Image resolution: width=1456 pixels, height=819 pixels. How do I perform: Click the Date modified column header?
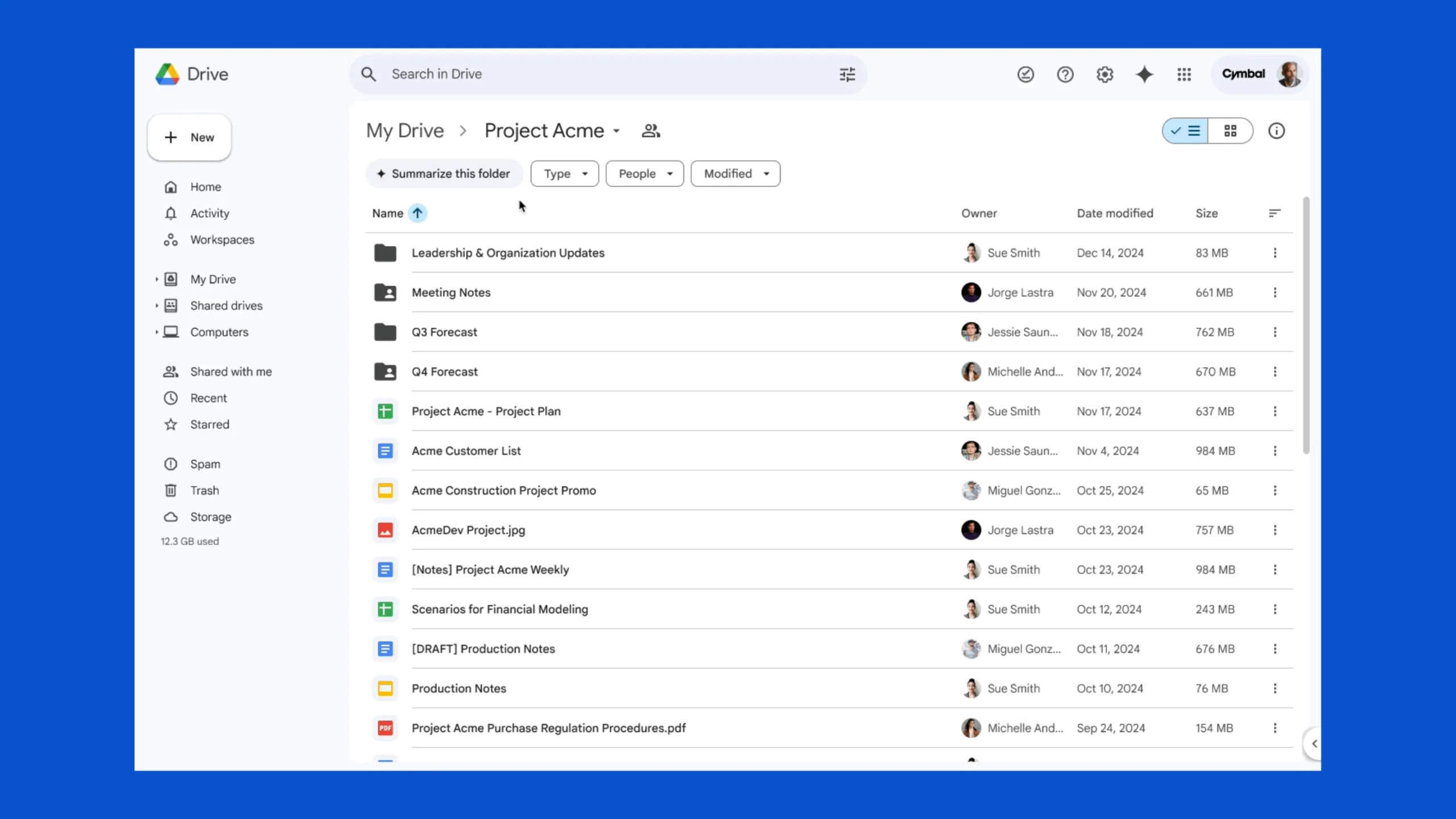click(x=1115, y=213)
